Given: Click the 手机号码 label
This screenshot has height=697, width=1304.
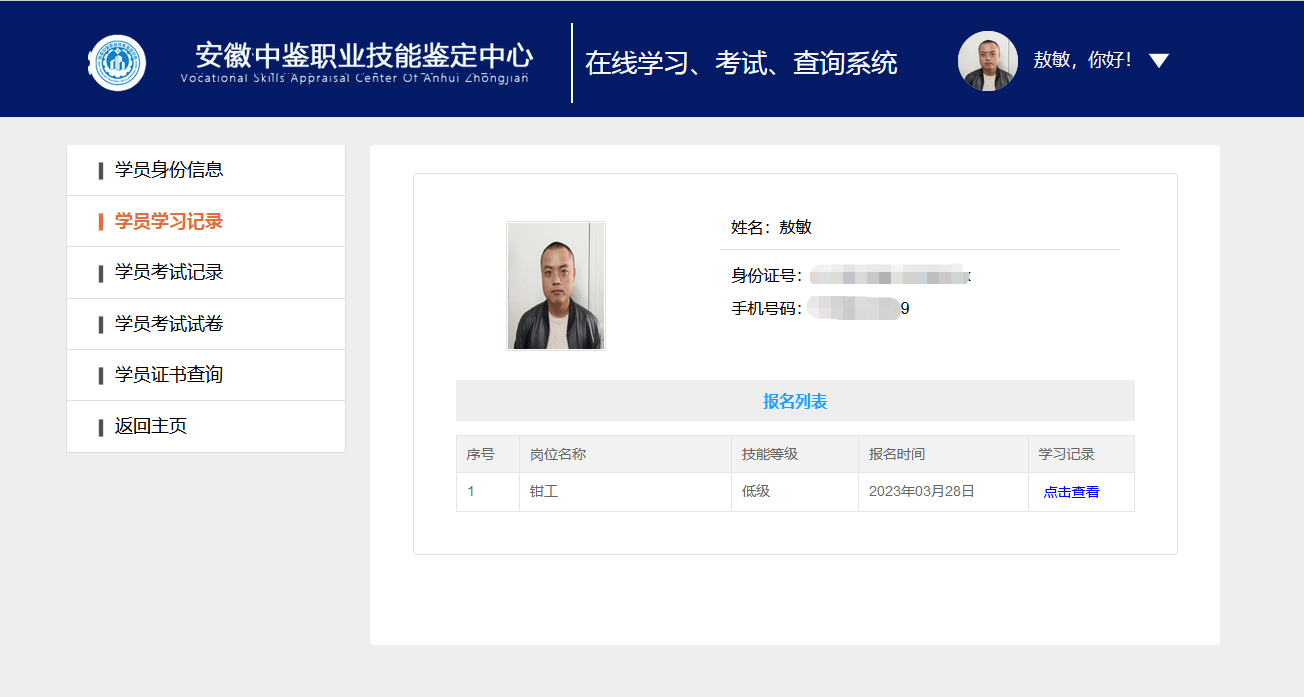Looking at the screenshot, I should (x=767, y=309).
